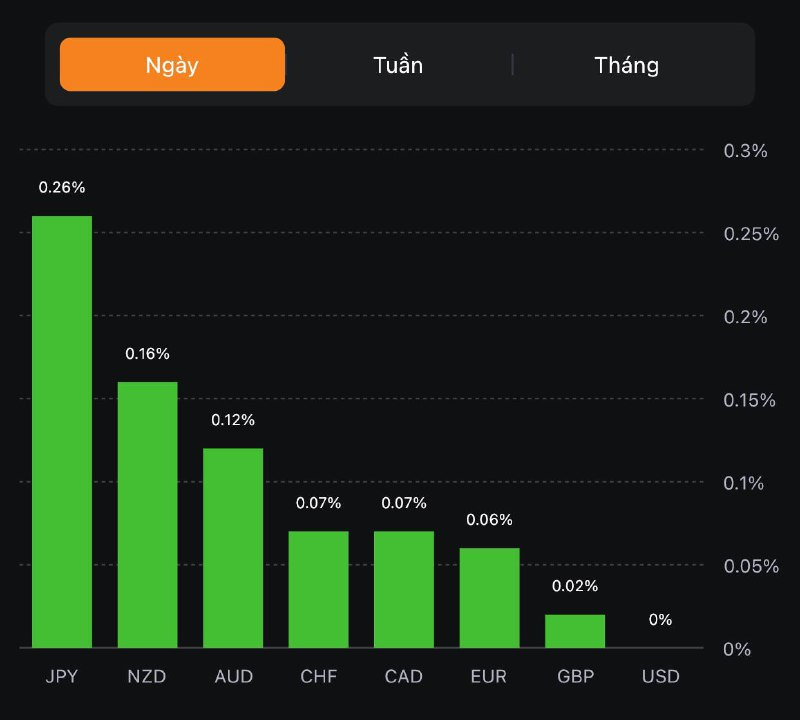The image size is (800, 720).
Task: Click the 0% label above USD
Action: (x=660, y=619)
